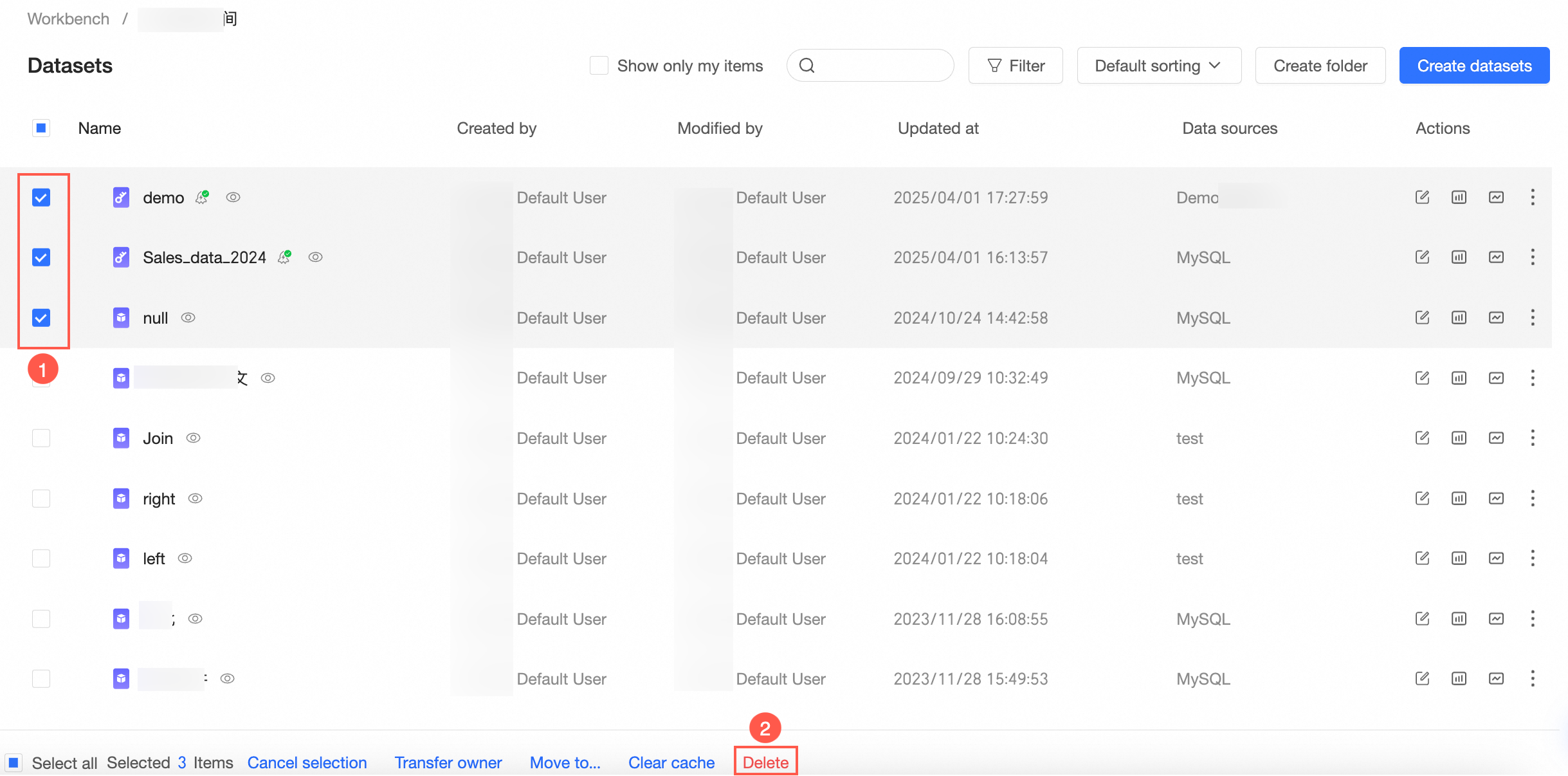Image resolution: width=1568 pixels, height=776 pixels.
Task: Check the Join dataset row checkbox
Action: pyautogui.click(x=41, y=438)
